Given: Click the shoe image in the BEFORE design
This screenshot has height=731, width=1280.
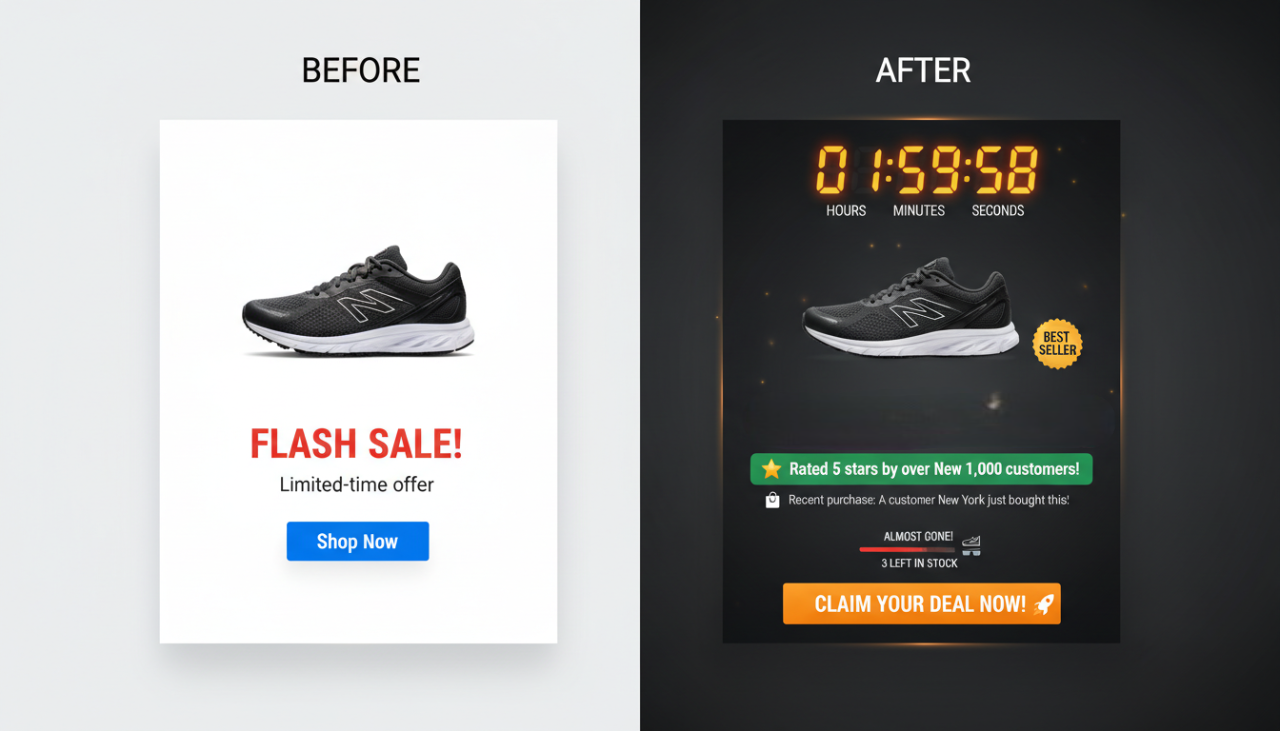Looking at the screenshot, I should click(358, 300).
